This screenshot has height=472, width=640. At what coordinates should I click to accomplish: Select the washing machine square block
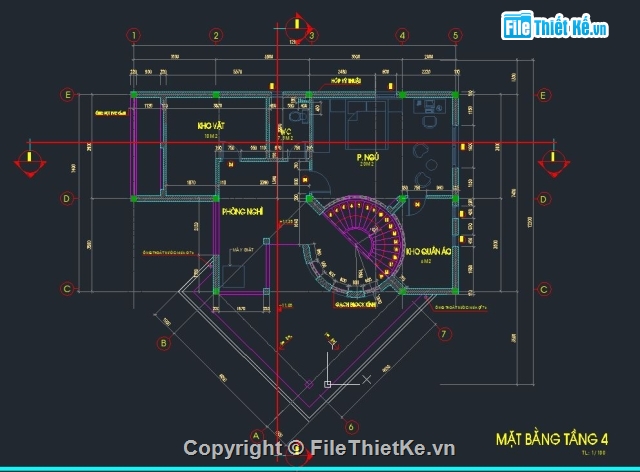click(233, 277)
